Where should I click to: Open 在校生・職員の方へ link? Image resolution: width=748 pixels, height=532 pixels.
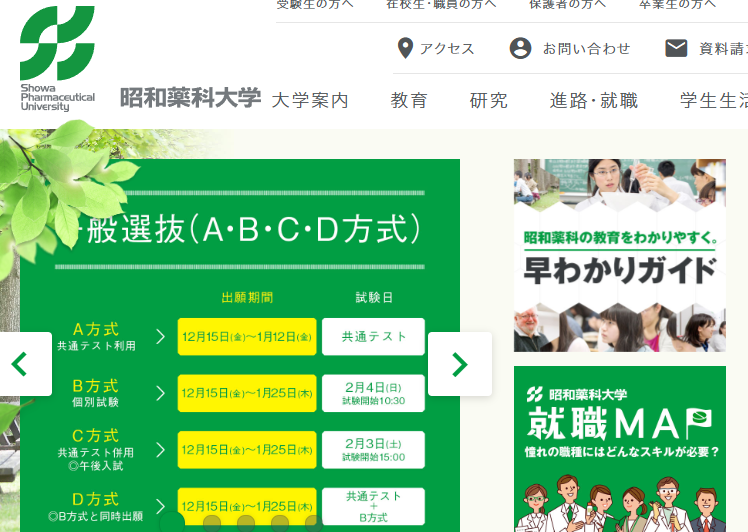[441, 5]
